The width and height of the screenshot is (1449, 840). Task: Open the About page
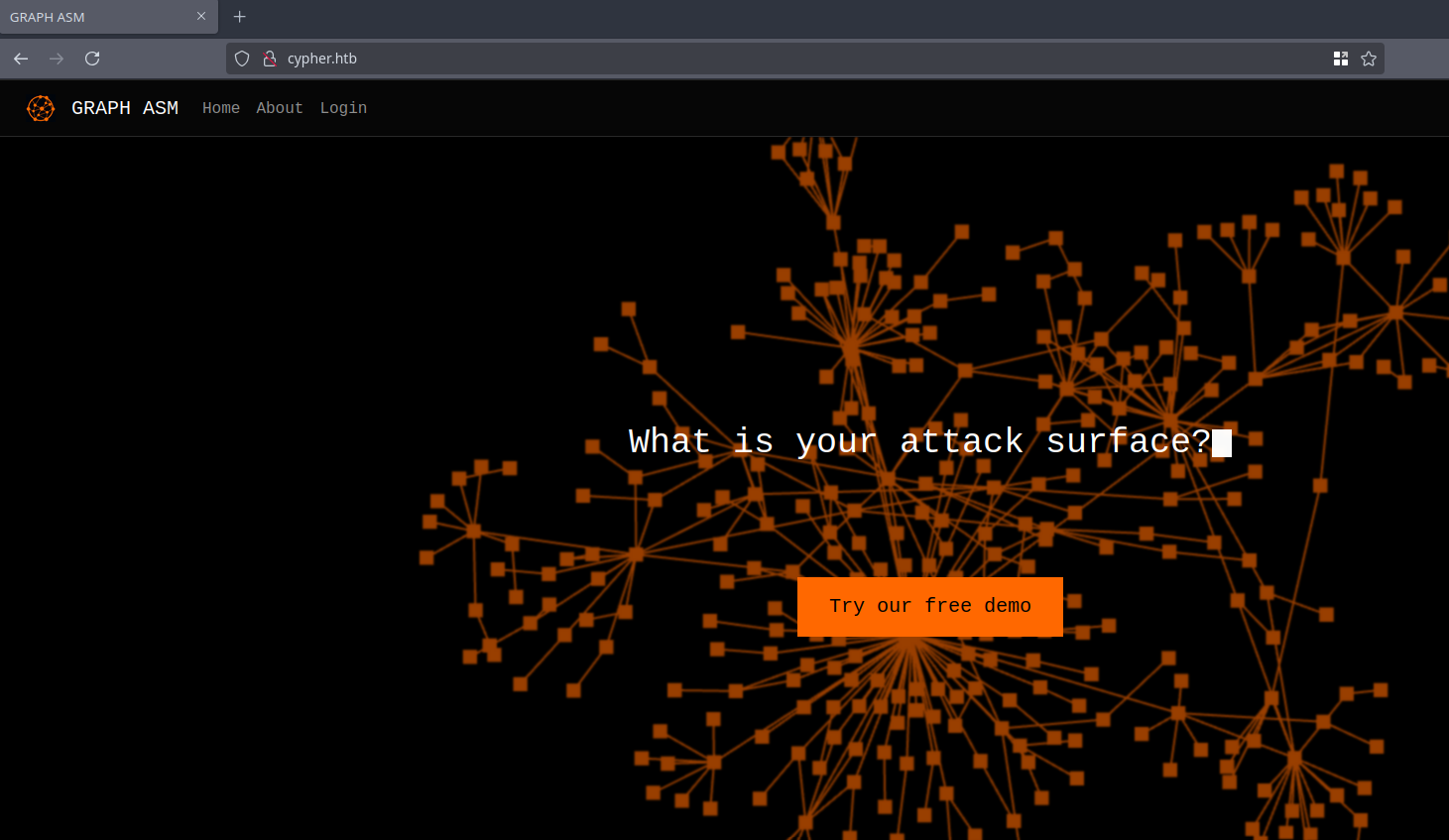coord(280,108)
